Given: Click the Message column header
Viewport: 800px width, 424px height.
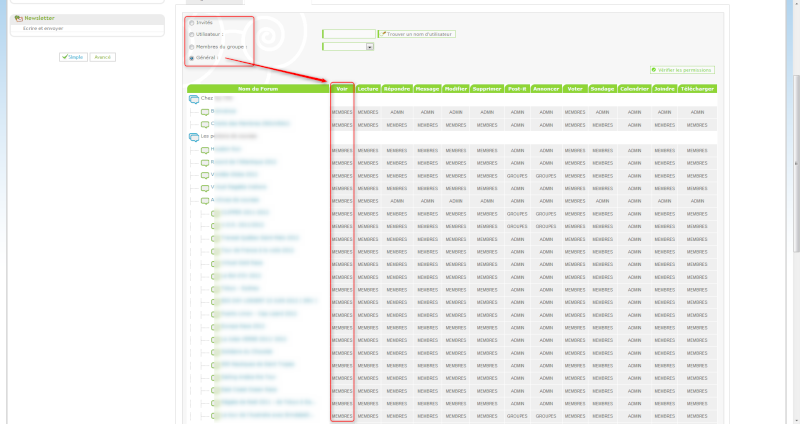Looking at the screenshot, I should tap(427, 89).
